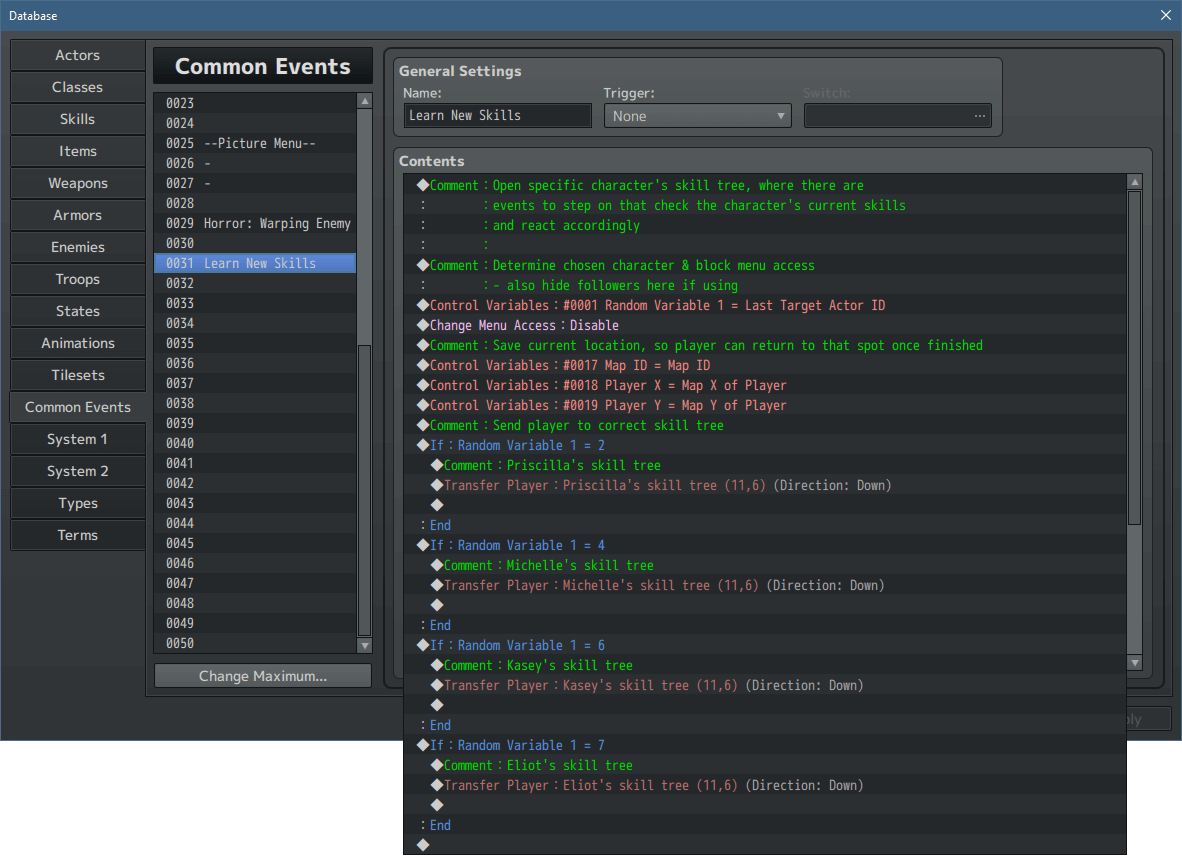Click the Change Maximum button
Screen dimensions: 1182x860
pyautogui.click(x=262, y=675)
